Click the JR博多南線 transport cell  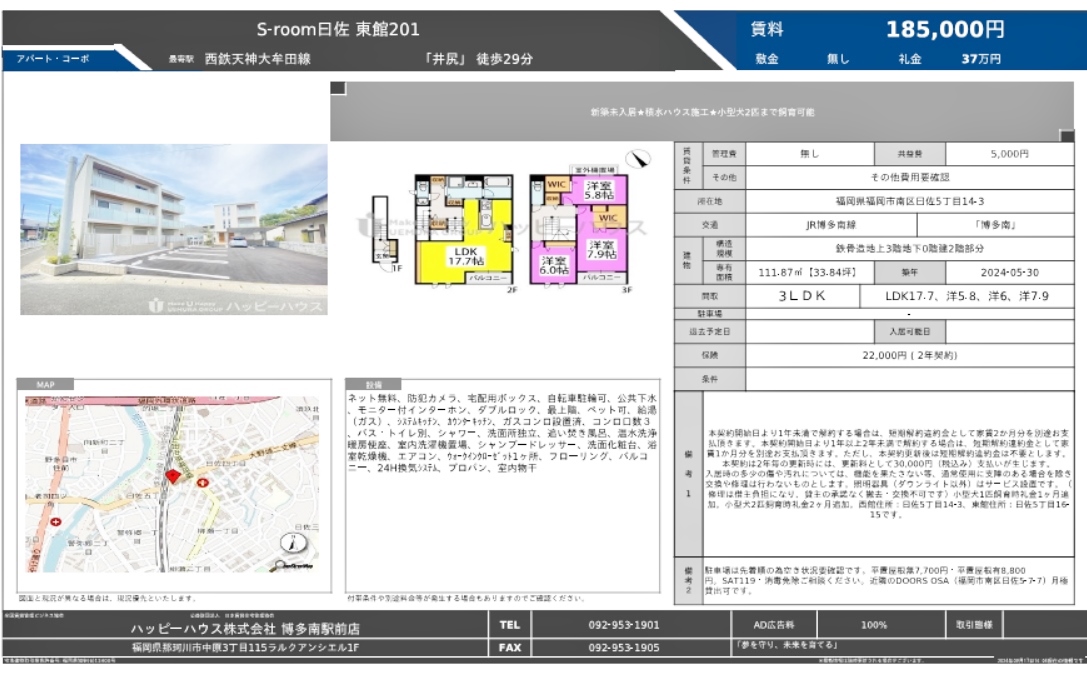831,225
